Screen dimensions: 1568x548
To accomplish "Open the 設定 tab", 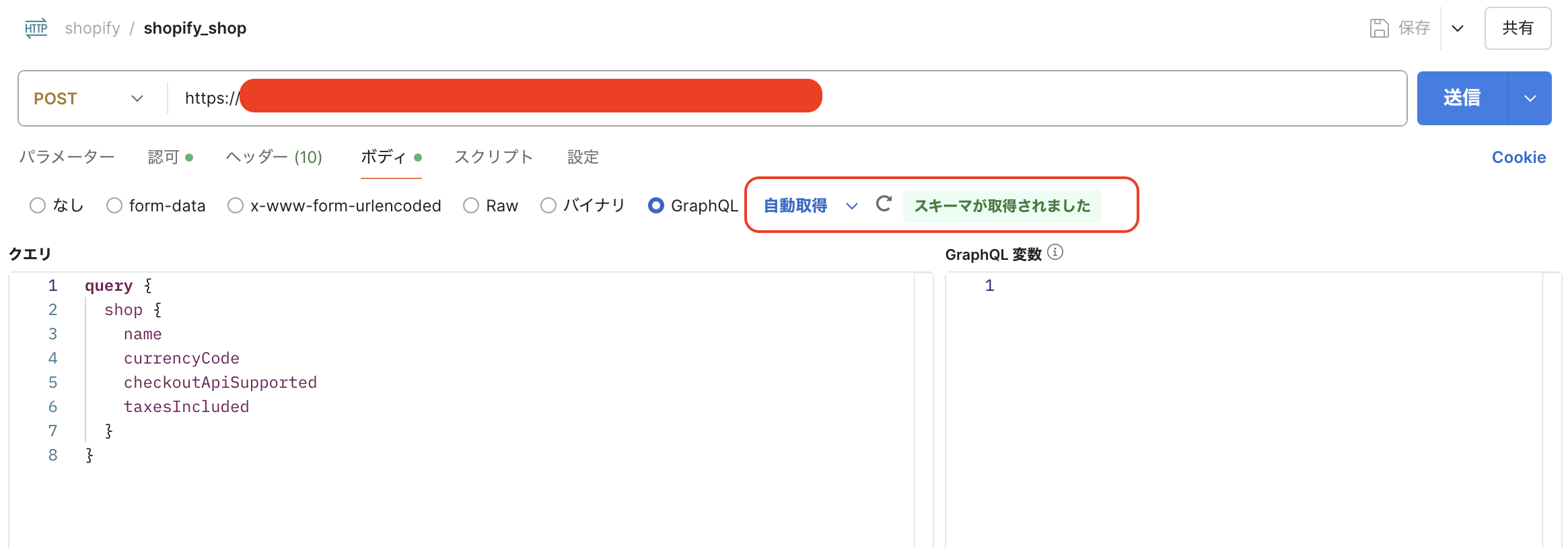I will [x=583, y=157].
